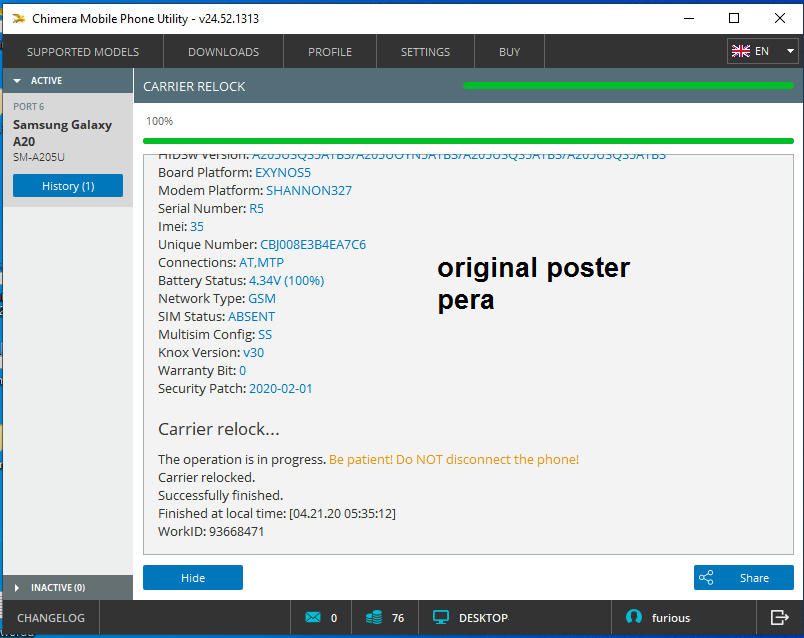Click the share network icon

tap(706, 577)
